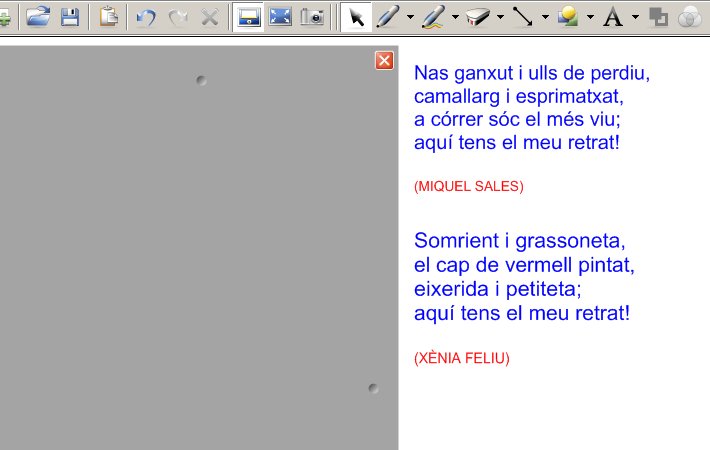Open the screen capture camera tool
Image resolution: width=710 pixels, height=450 pixels.
click(x=312, y=17)
